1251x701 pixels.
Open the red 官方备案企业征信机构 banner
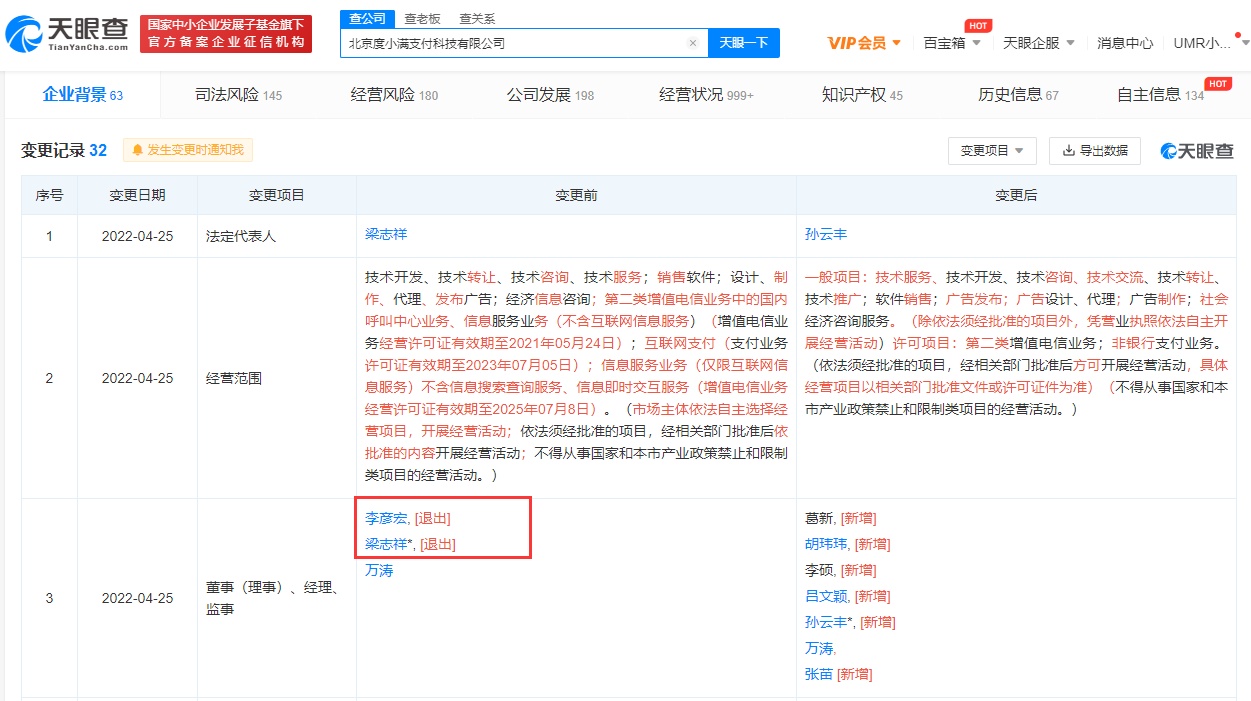[x=226, y=34]
